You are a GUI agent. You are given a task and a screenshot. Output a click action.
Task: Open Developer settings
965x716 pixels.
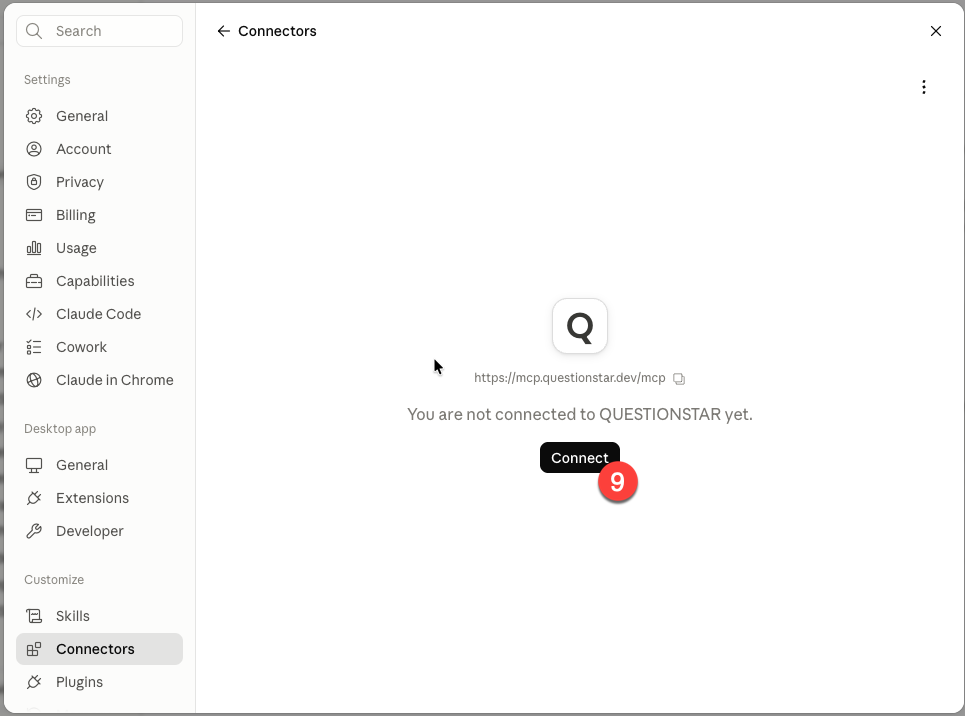(100, 531)
